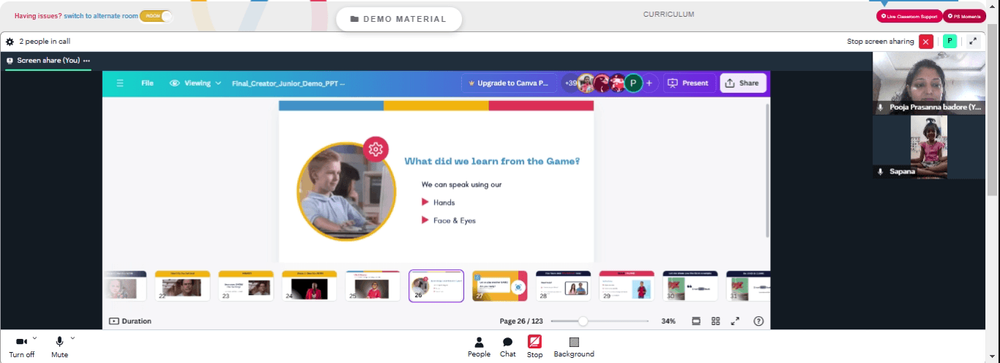The width and height of the screenshot is (1000, 363).
Task: Open the Viewing mode dropdown
Action: pos(195,83)
